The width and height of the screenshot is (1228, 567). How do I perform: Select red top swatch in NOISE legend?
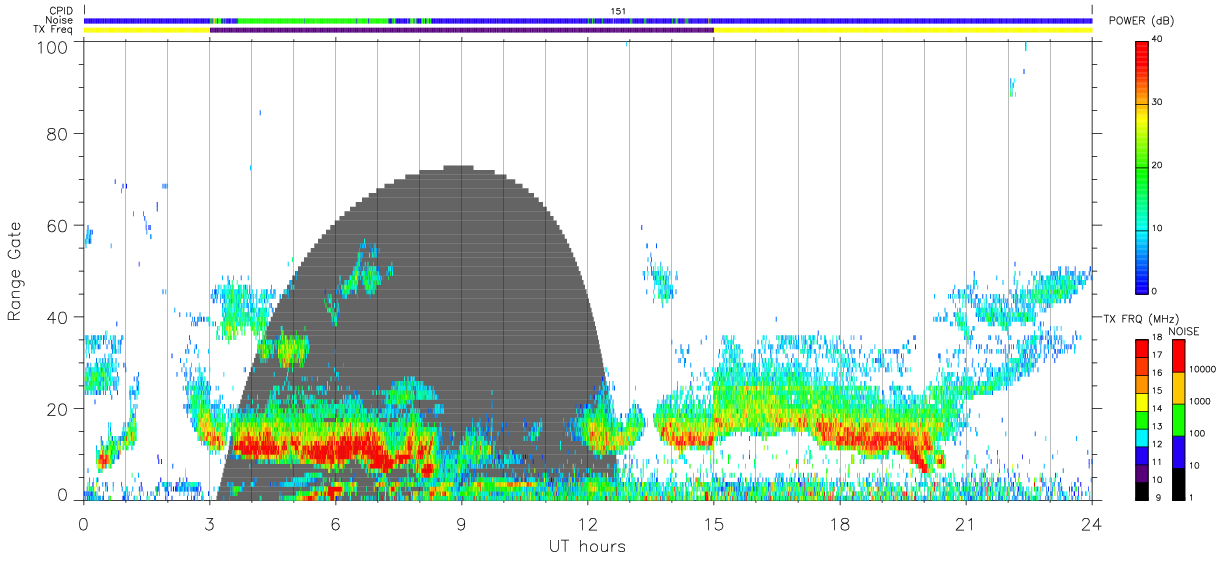tap(1179, 355)
